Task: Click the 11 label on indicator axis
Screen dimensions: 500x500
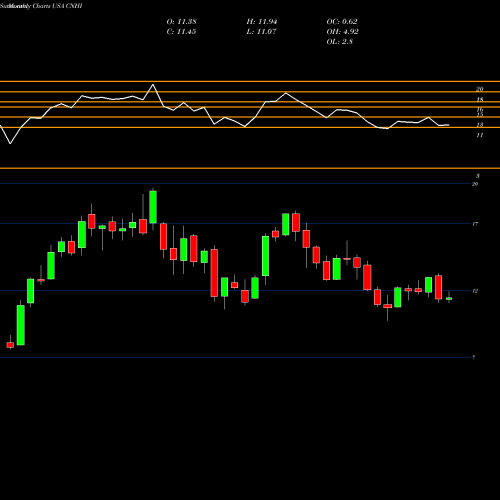Action: 480,135
